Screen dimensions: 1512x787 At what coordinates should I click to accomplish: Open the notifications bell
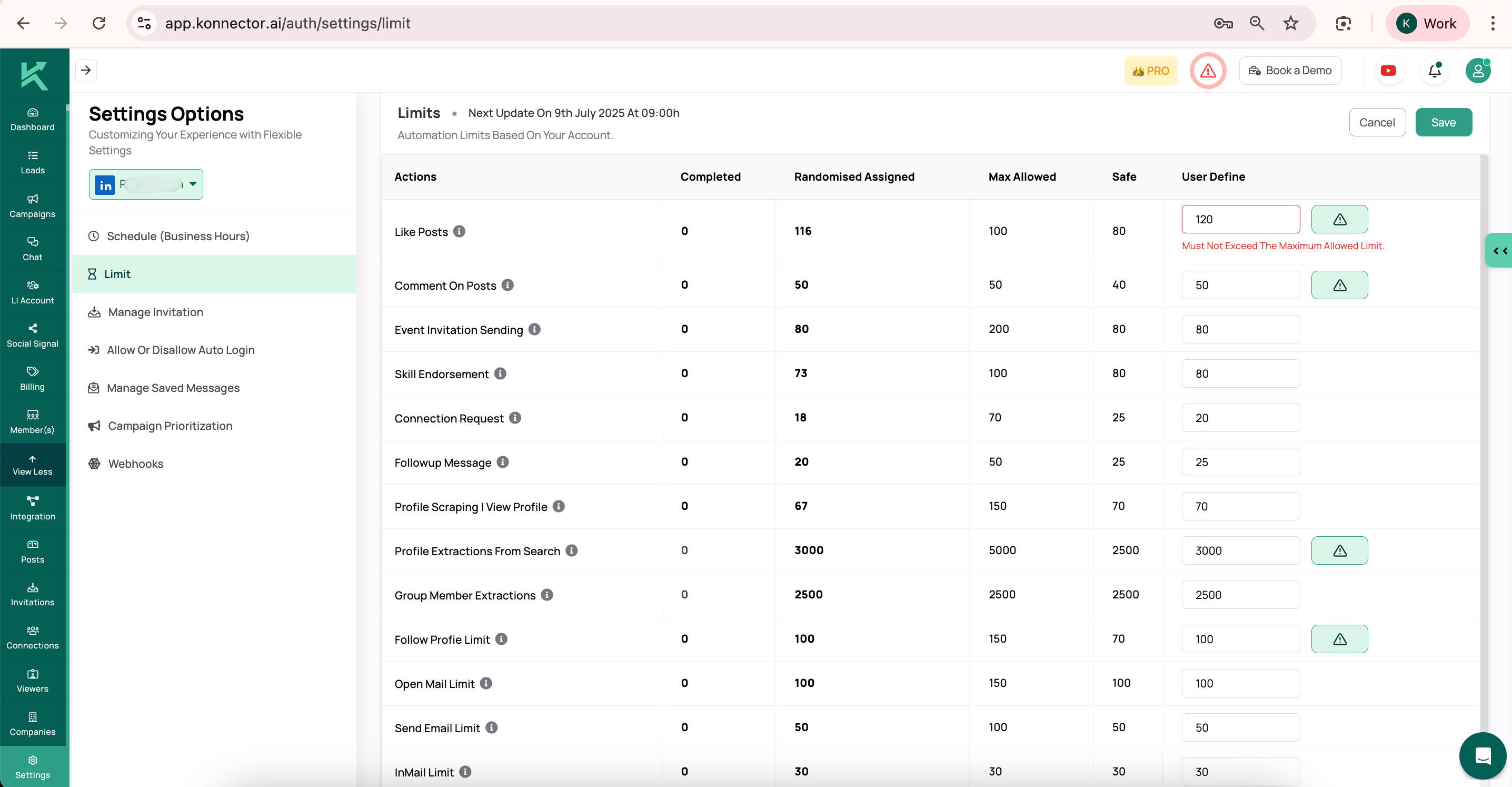1434,71
